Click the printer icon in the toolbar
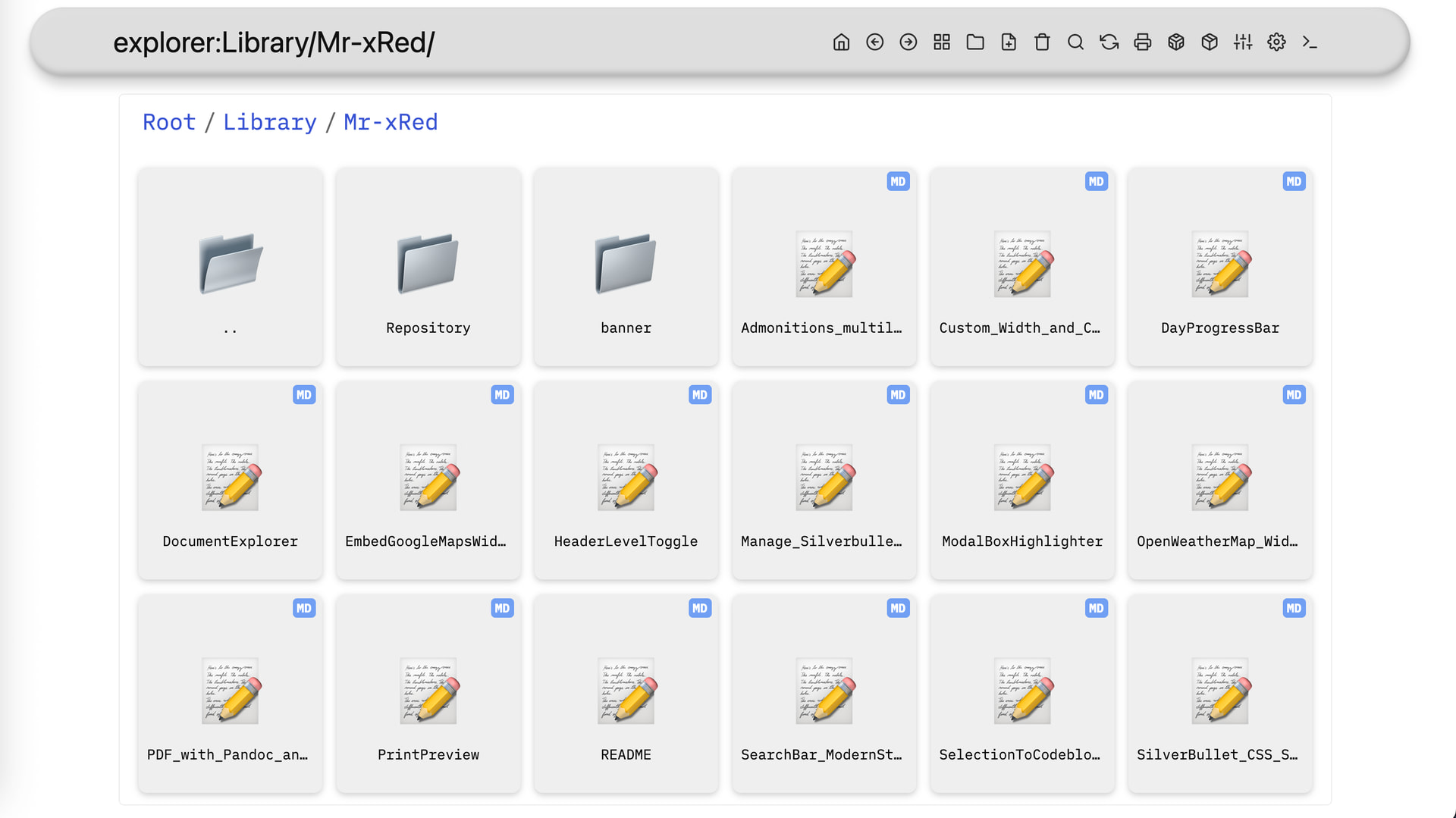This screenshot has height=818, width=1456. pos(1142,42)
